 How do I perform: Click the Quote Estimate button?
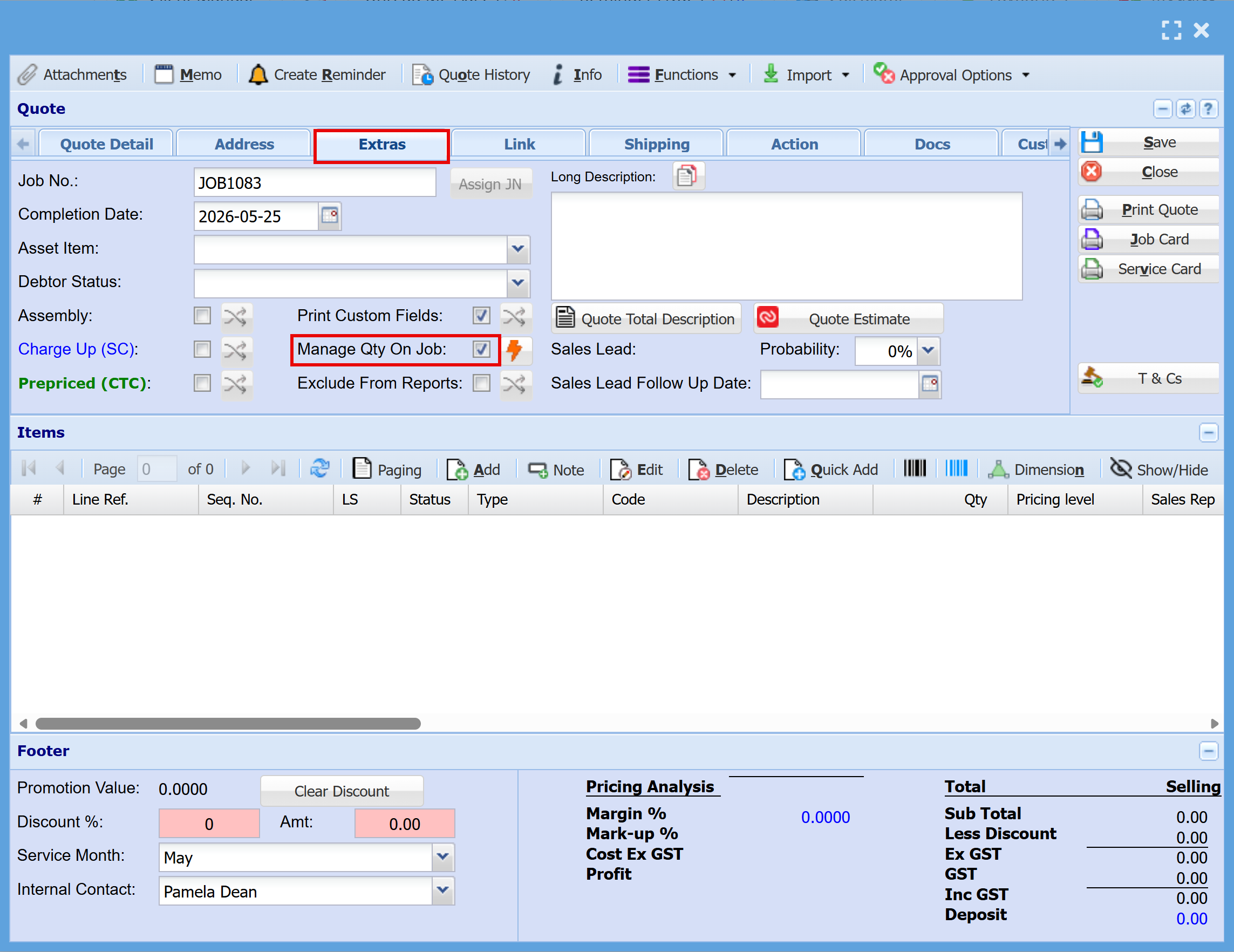[x=848, y=318]
